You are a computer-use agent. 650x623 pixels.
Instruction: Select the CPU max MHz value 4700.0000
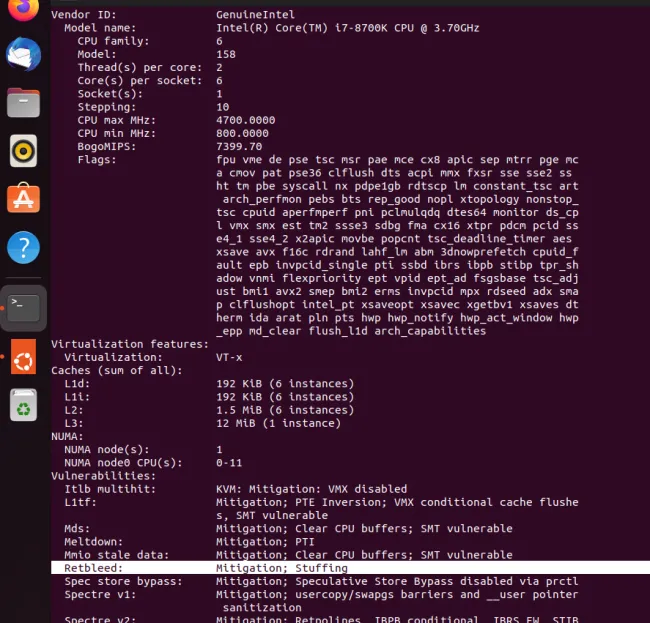click(245, 120)
